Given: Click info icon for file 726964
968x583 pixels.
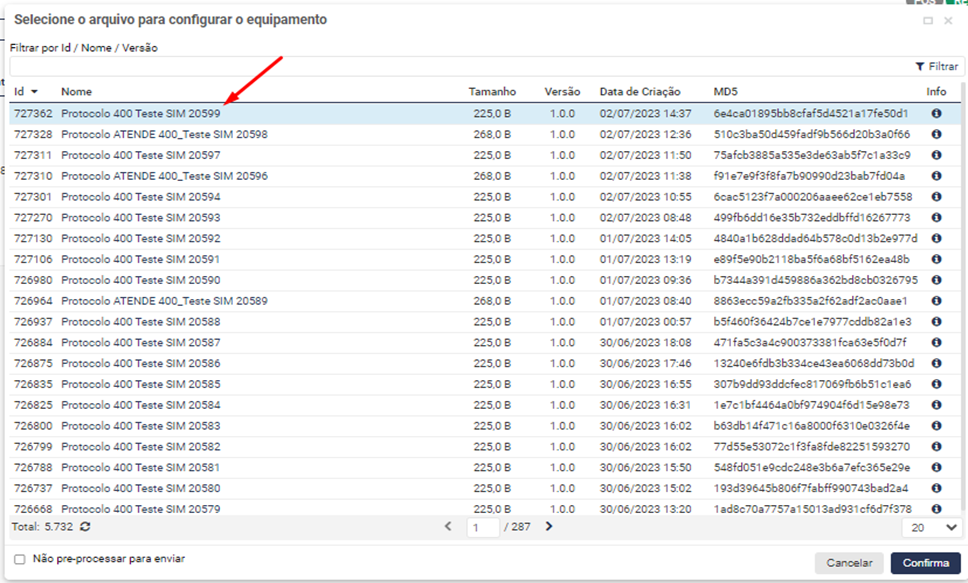Looking at the screenshot, I should [x=936, y=301].
